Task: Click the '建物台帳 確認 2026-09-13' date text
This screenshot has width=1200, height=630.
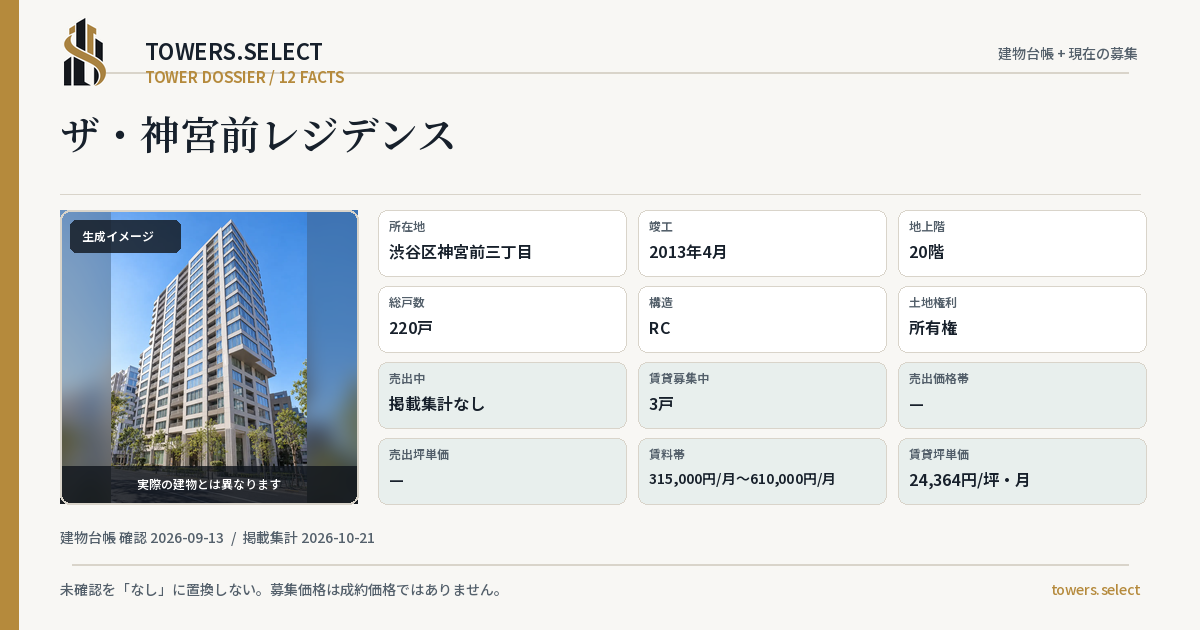Action: click(x=142, y=538)
